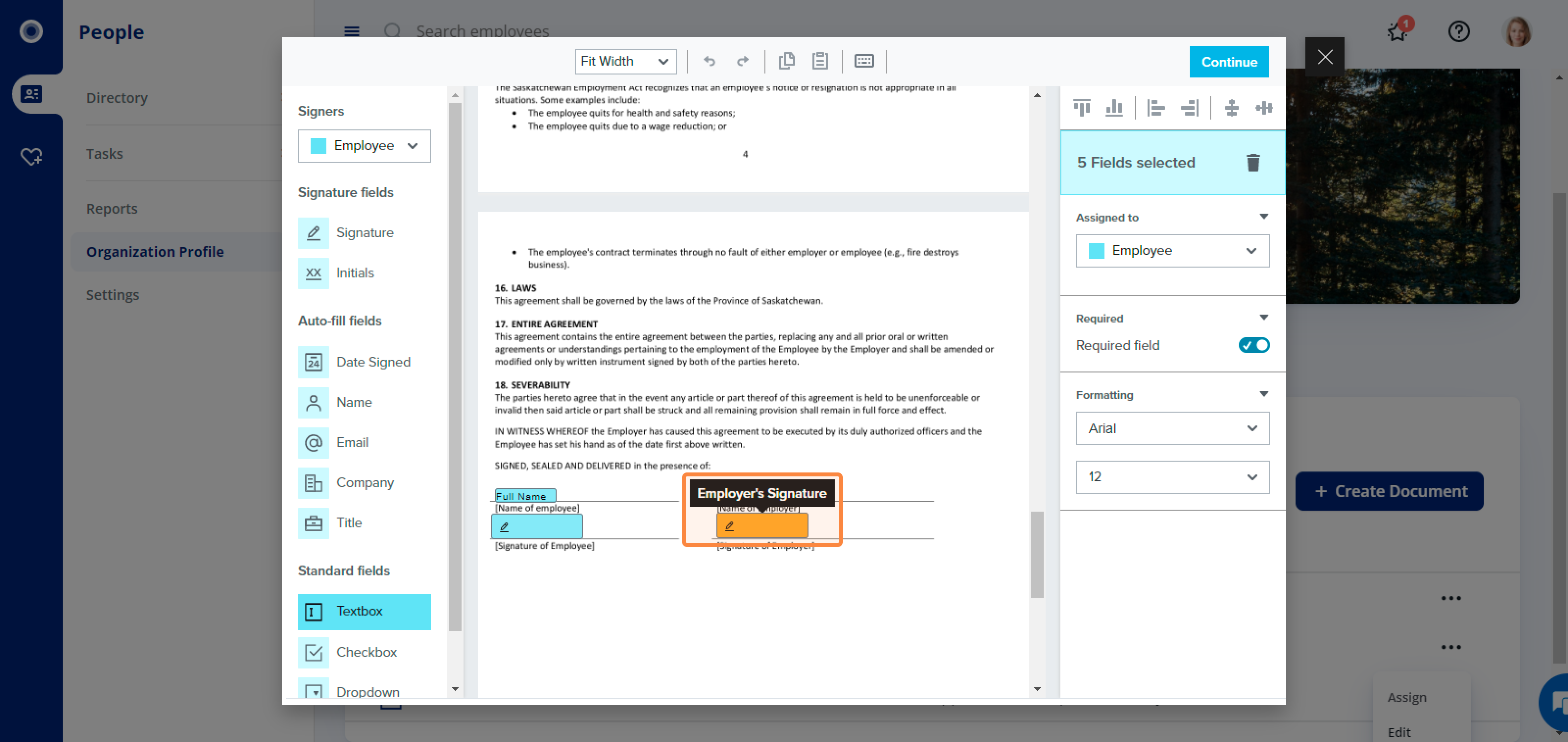Open the font size 12 dropdown
Viewport: 1568px width, 742px height.
[1172, 477]
